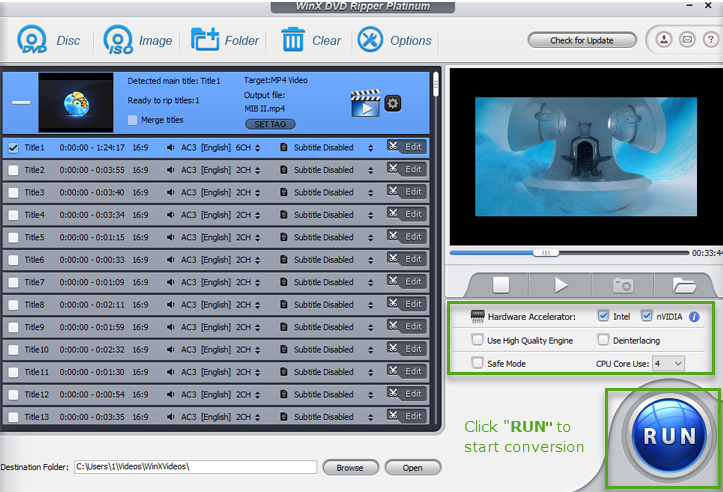Click subtitle icon on Title12 row
Viewport: 723px width, 492px height.
284,394
